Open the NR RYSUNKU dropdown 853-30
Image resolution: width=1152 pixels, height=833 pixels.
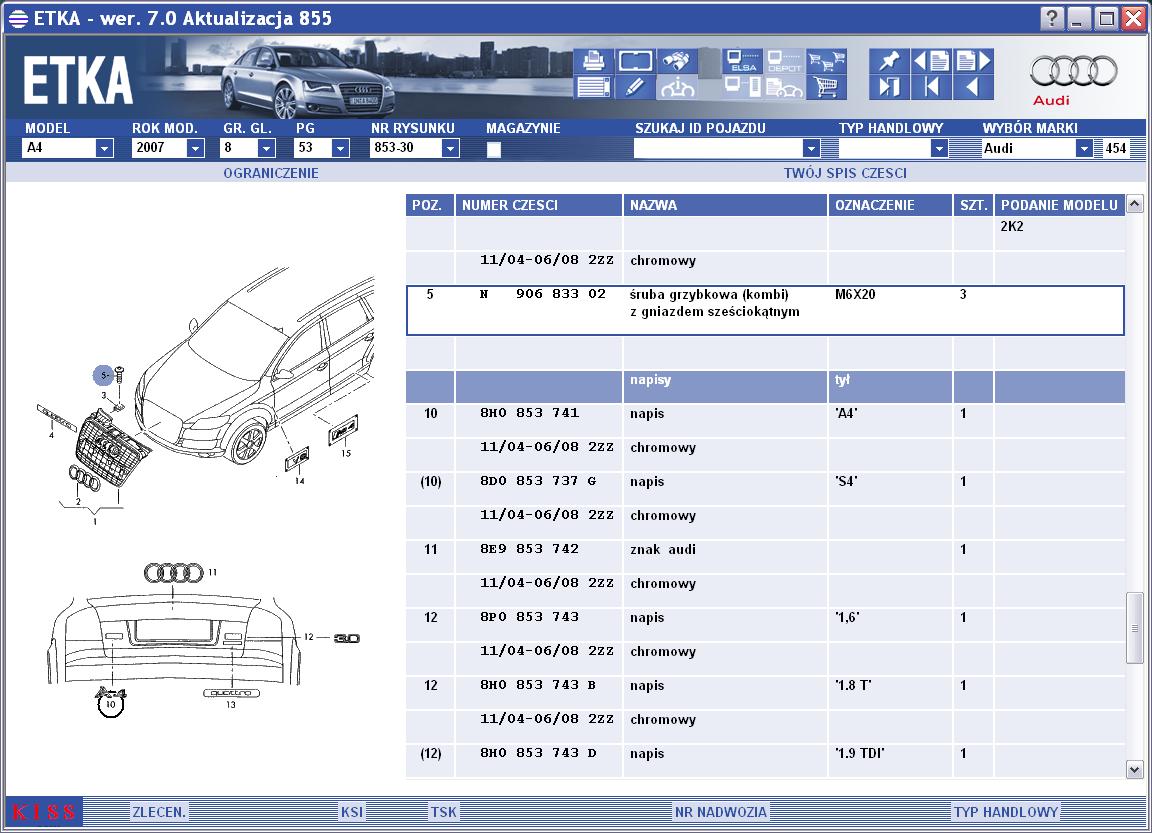(450, 148)
